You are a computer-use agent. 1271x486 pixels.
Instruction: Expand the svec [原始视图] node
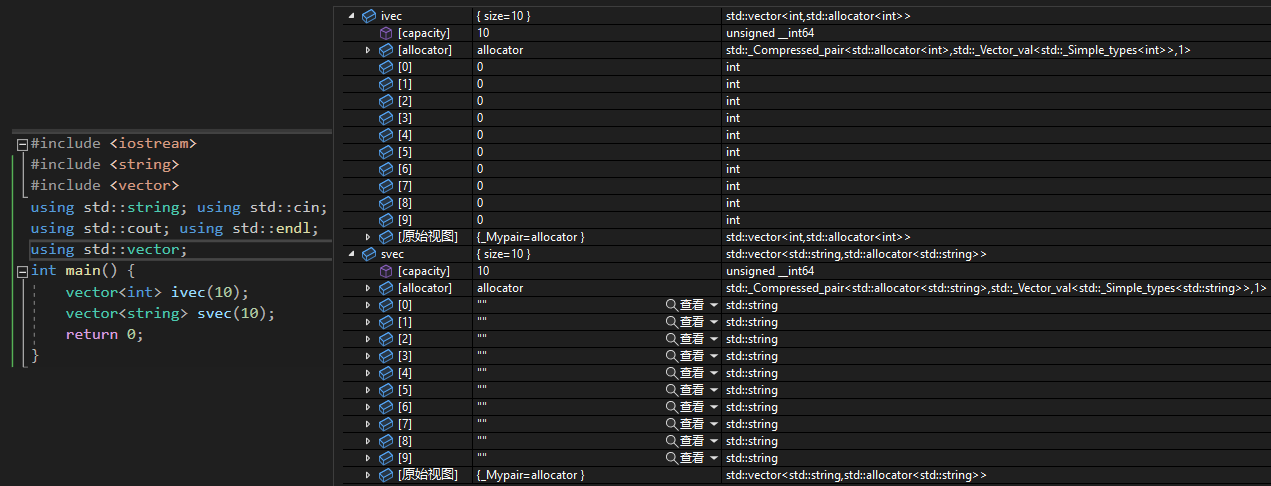pos(368,475)
